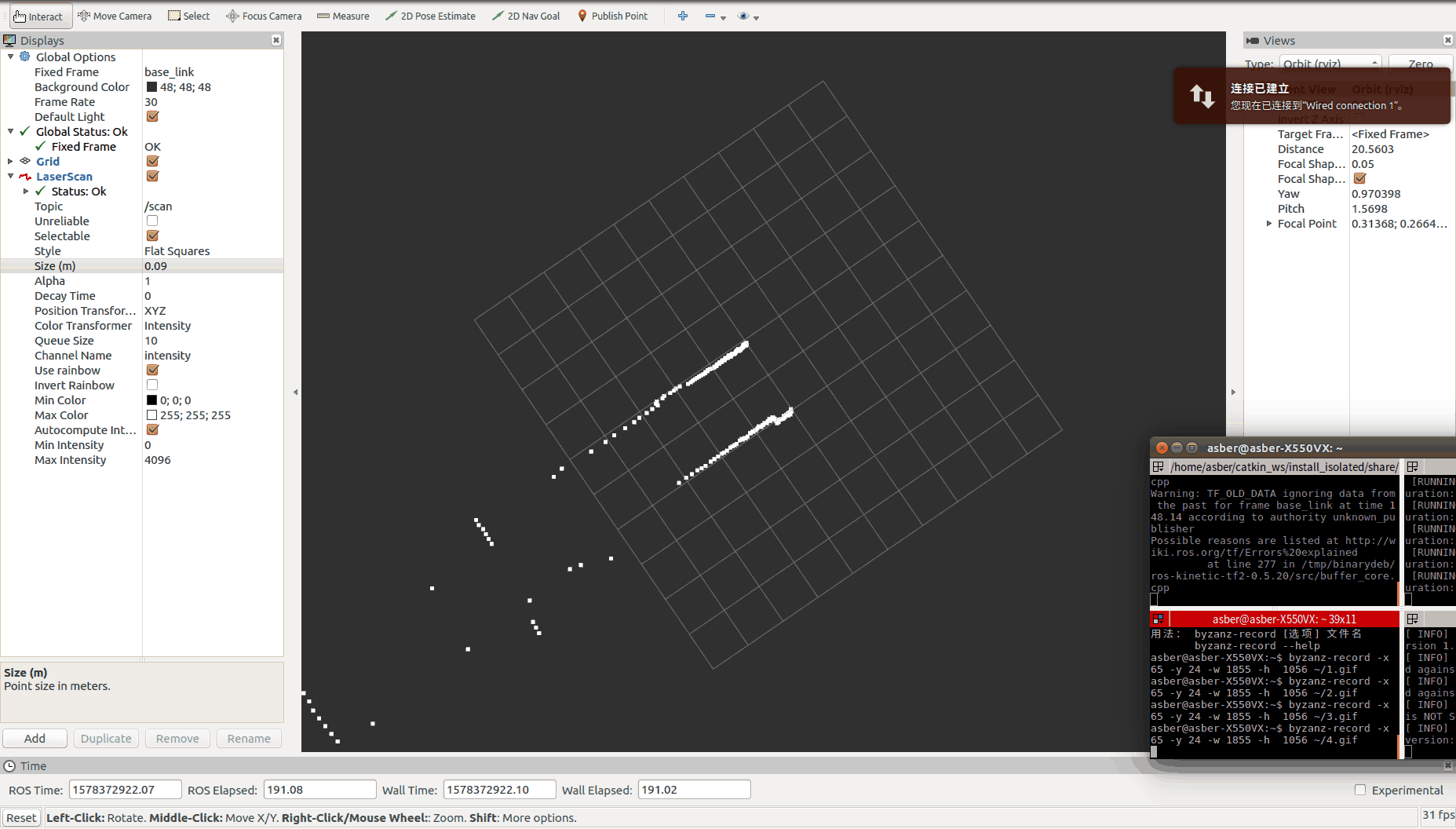1456x829 pixels.
Task: Click the ROS Time field
Action: [126, 790]
